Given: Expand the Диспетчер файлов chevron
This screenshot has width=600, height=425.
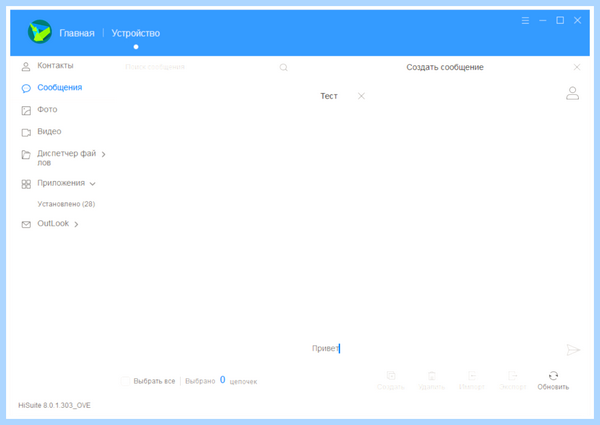Looking at the screenshot, I should 103,154.
